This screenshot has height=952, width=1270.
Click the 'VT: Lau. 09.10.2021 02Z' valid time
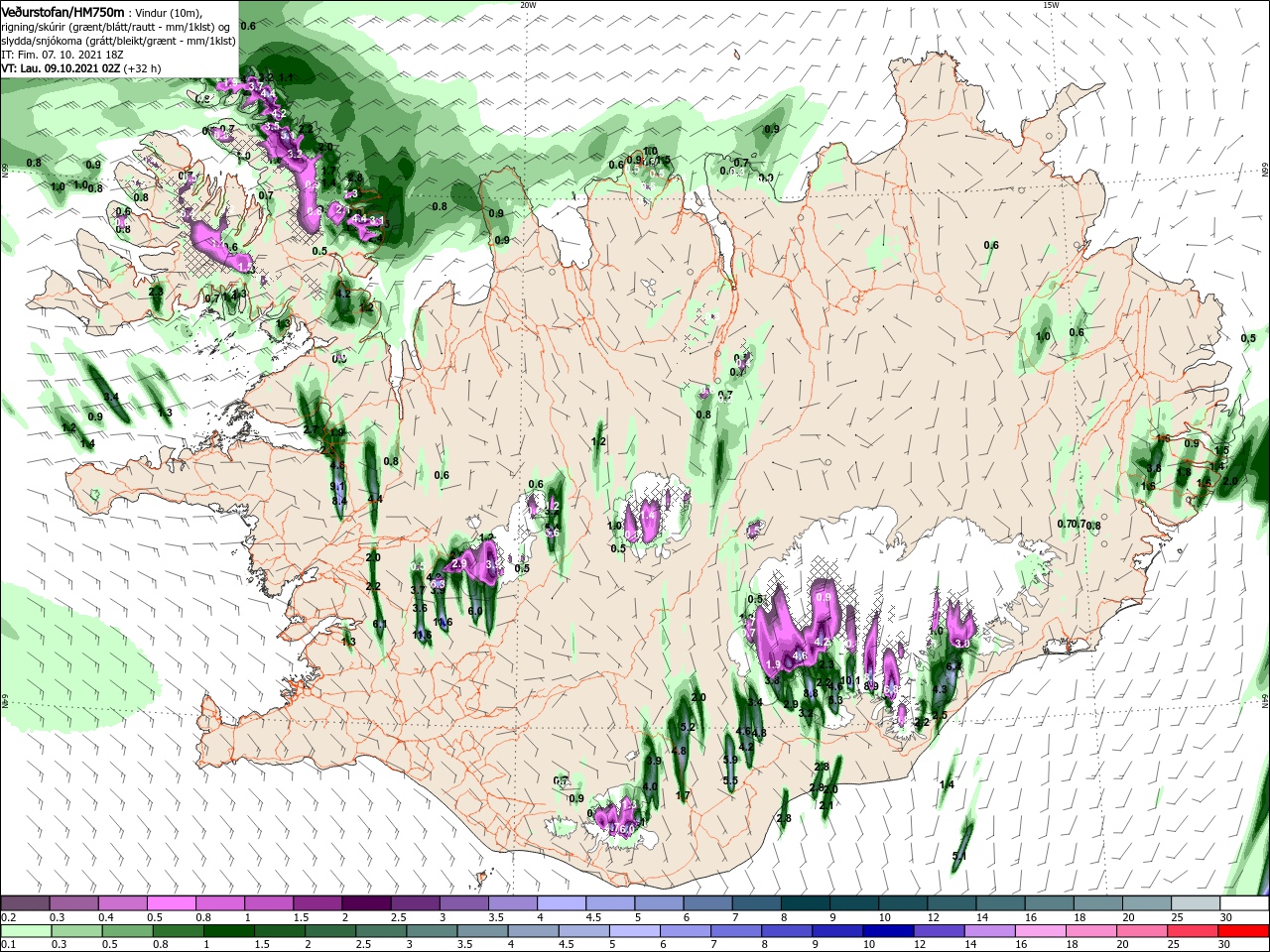pyautogui.click(x=61, y=68)
